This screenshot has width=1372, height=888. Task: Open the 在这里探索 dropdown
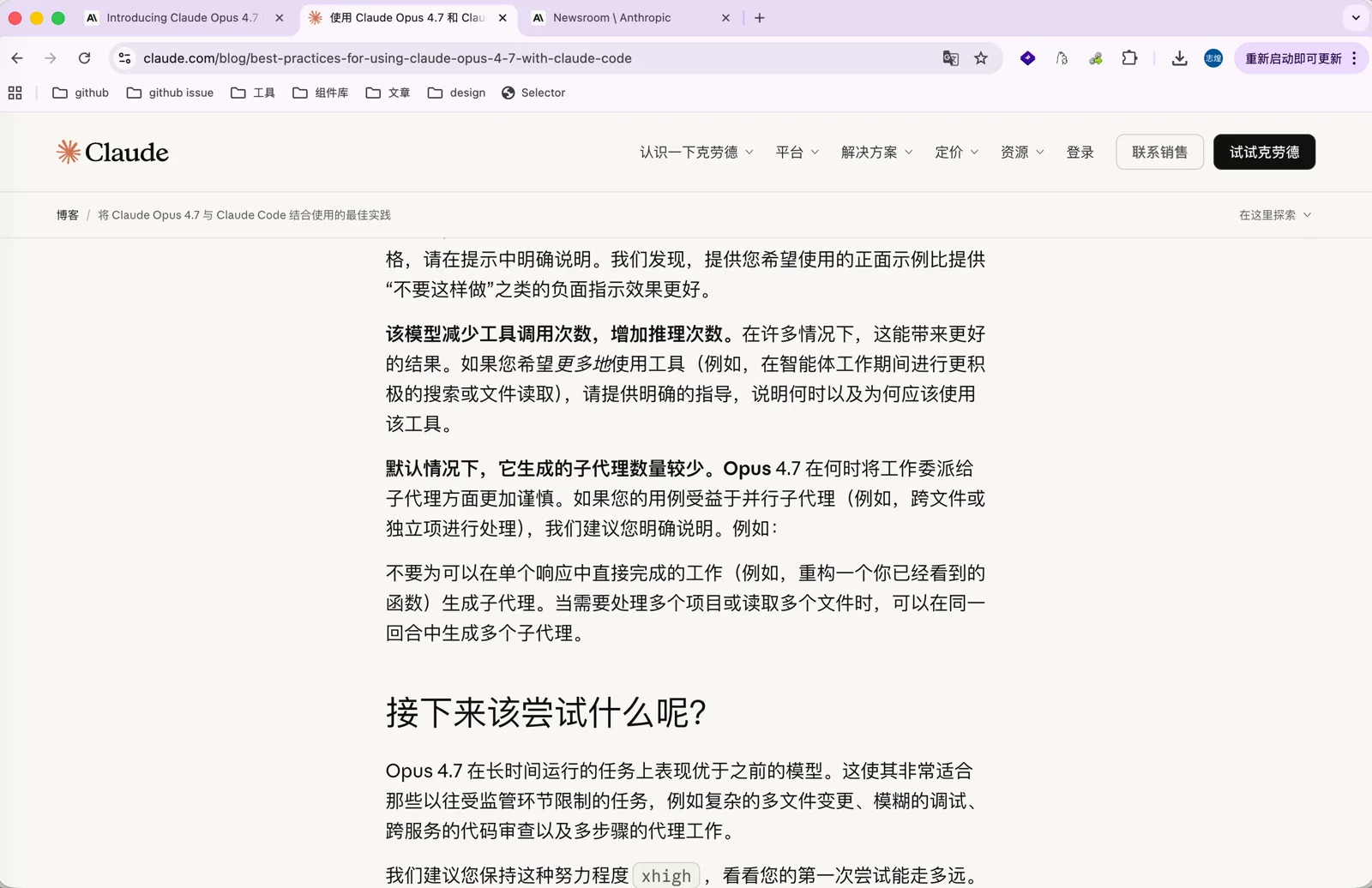1275,215
